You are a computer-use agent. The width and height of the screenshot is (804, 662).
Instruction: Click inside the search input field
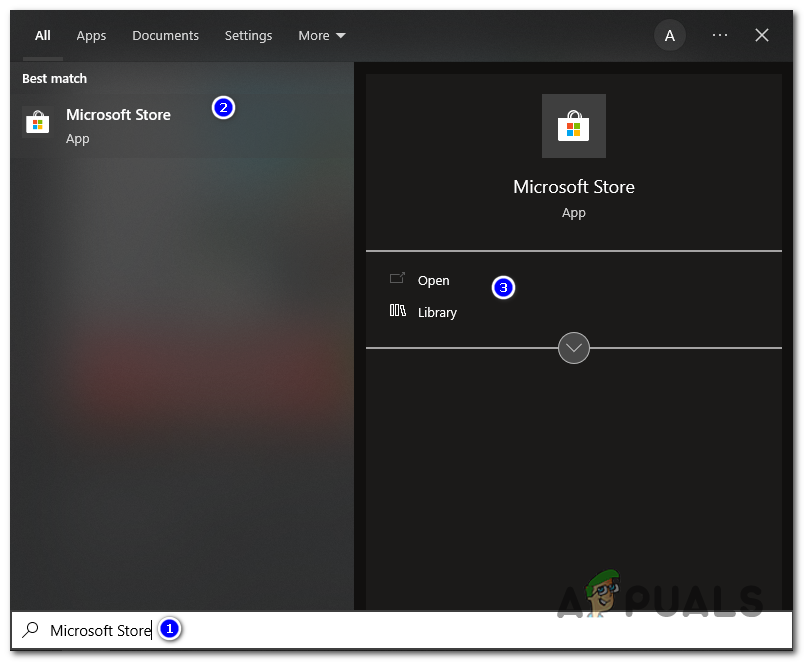click(x=100, y=630)
